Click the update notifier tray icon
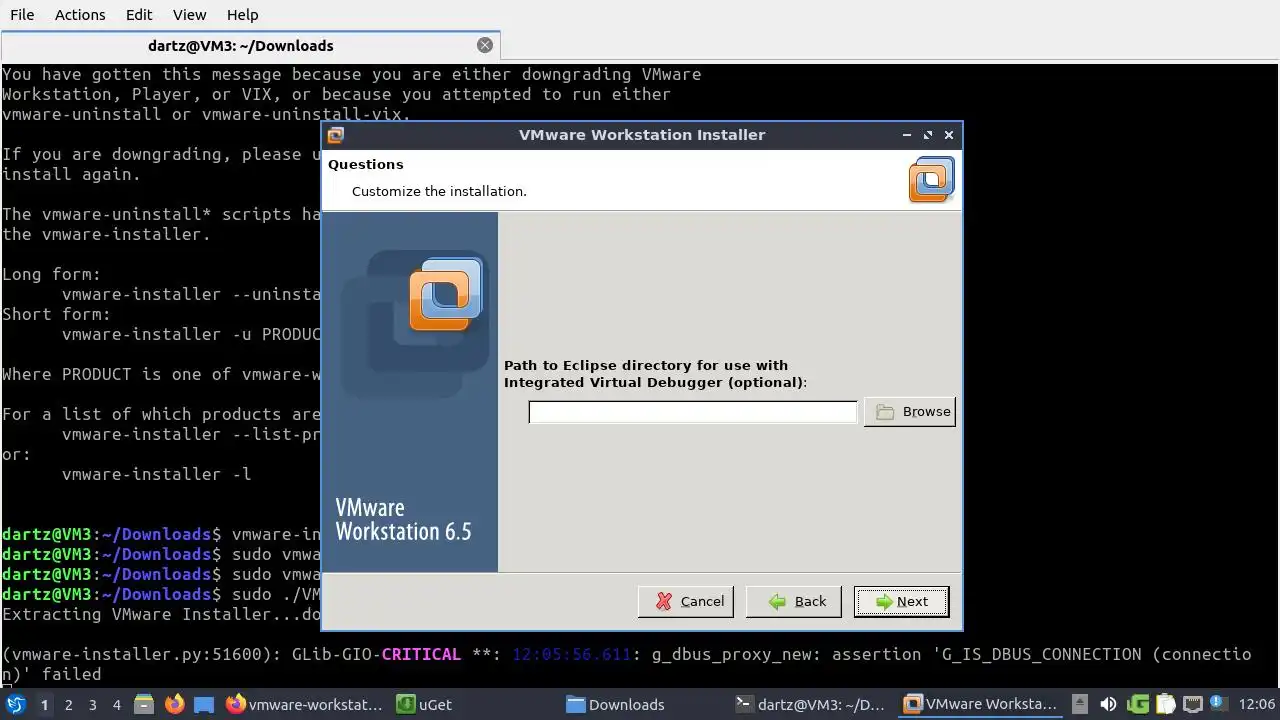The width and height of the screenshot is (1280, 720). tap(1220, 705)
